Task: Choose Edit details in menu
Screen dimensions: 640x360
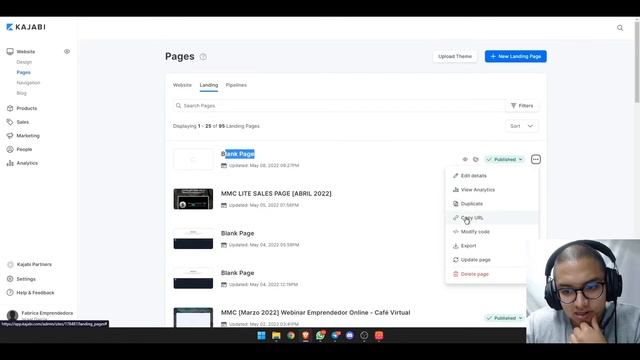Action: (473, 176)
